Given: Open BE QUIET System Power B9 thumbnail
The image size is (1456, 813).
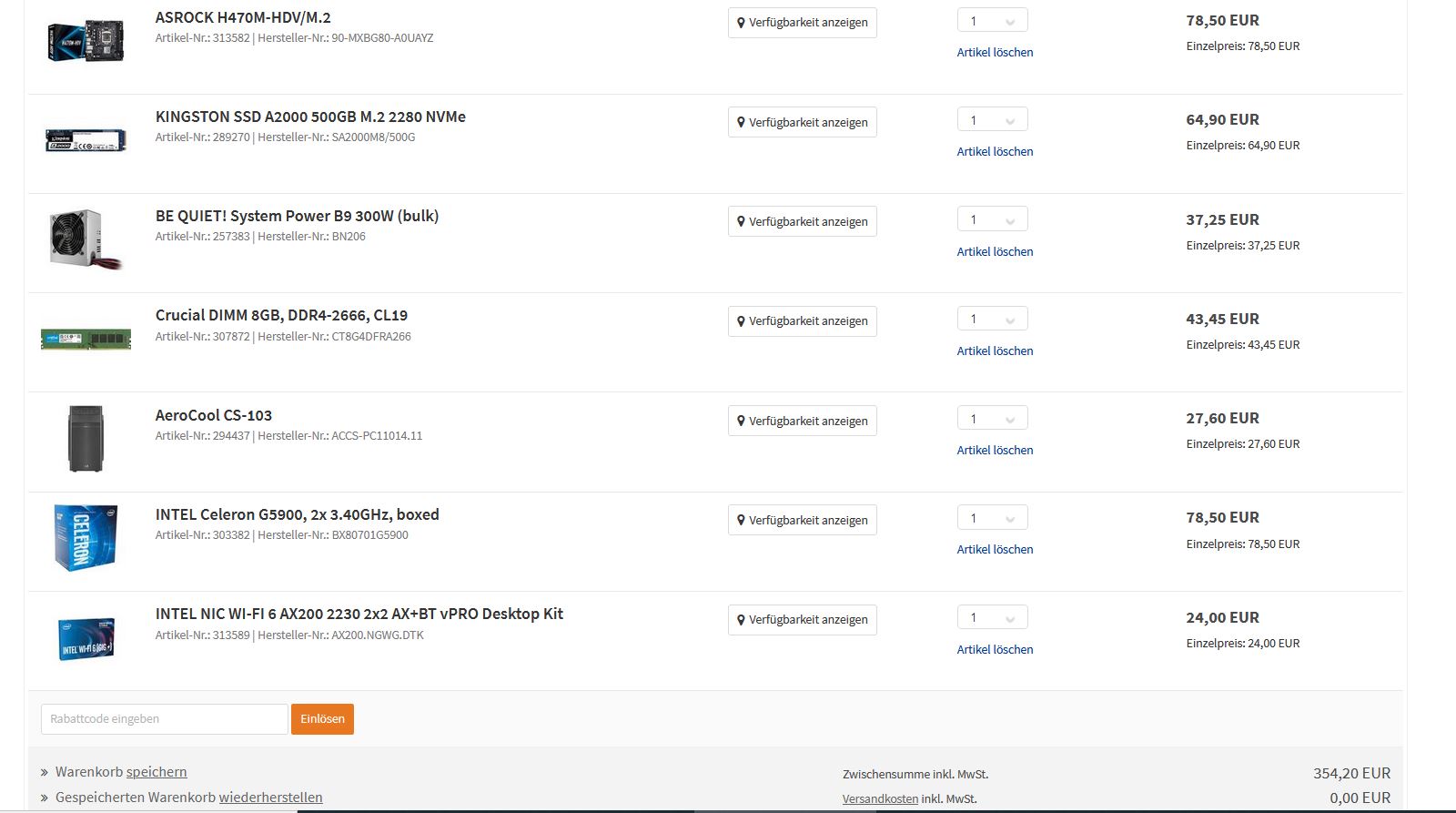Looking at the screenshot, I should 86,239.
